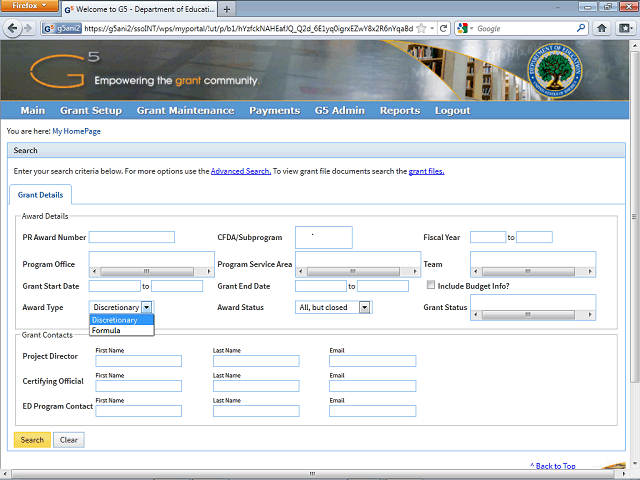640x480 pixels.
Task: Select Discretionary option in Award Type list
Action: (x=122, y=320)
